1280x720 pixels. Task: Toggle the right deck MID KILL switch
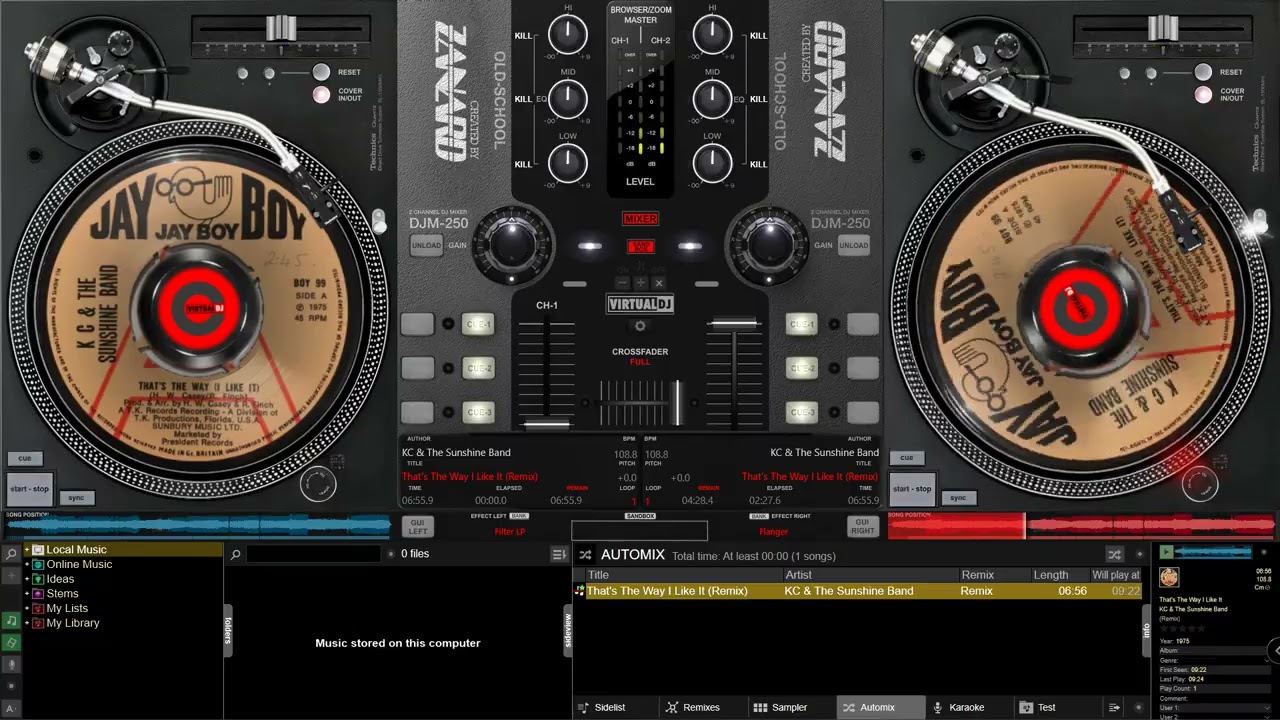pos(758,99)
